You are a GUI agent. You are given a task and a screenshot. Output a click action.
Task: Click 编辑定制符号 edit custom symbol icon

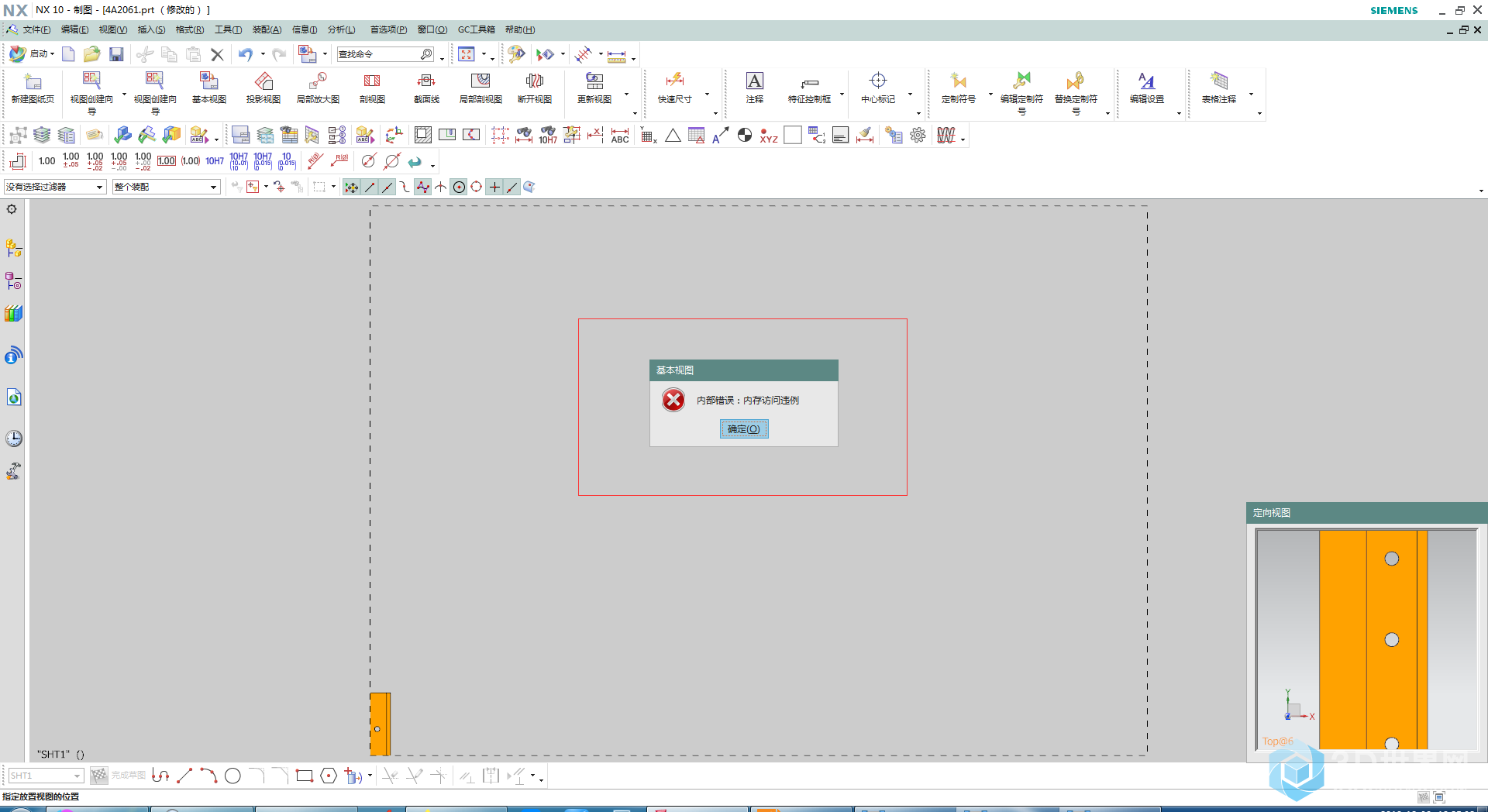(x=1021, y=93)
